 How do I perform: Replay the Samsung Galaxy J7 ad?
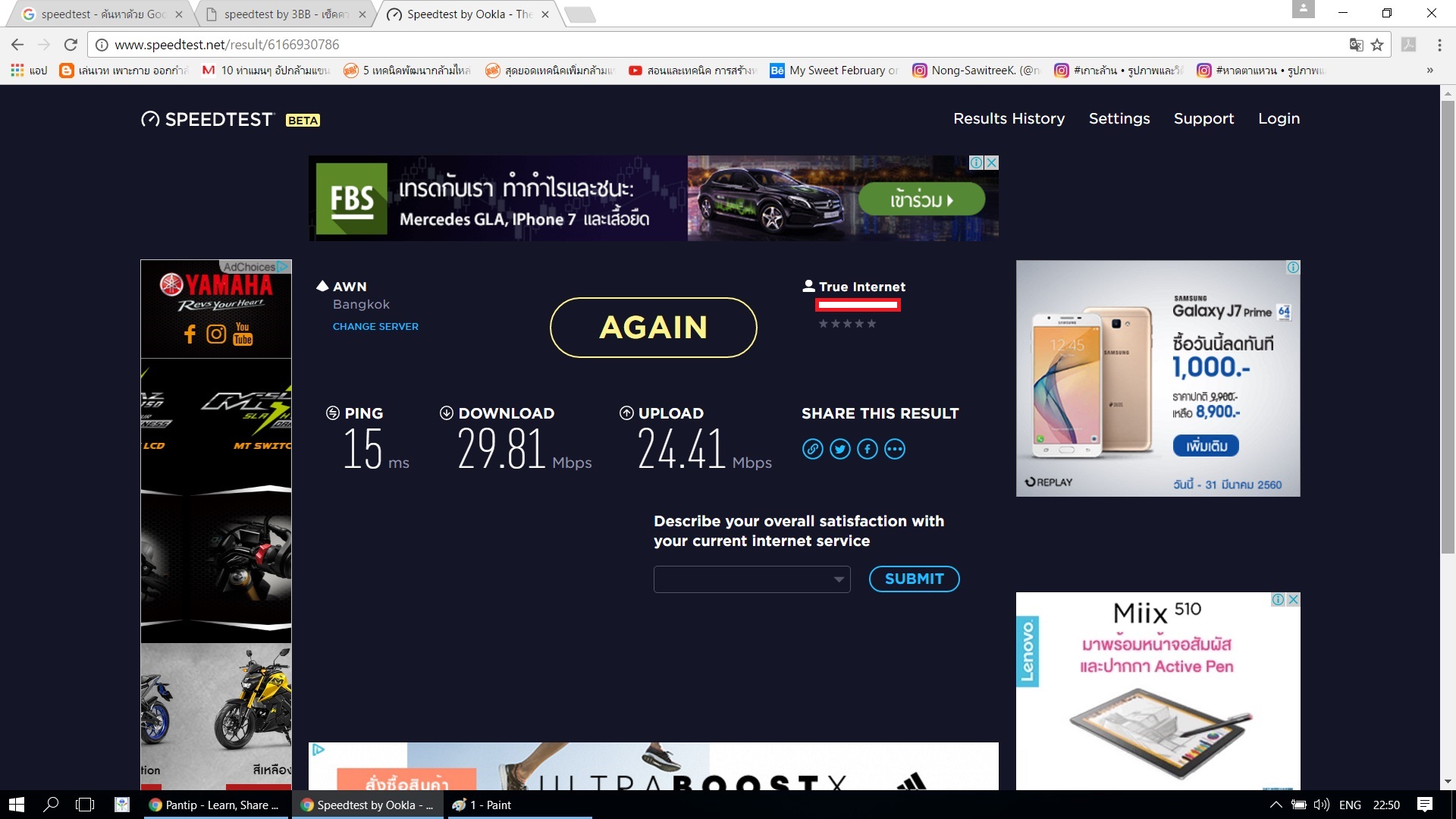tap(1049, 482)
